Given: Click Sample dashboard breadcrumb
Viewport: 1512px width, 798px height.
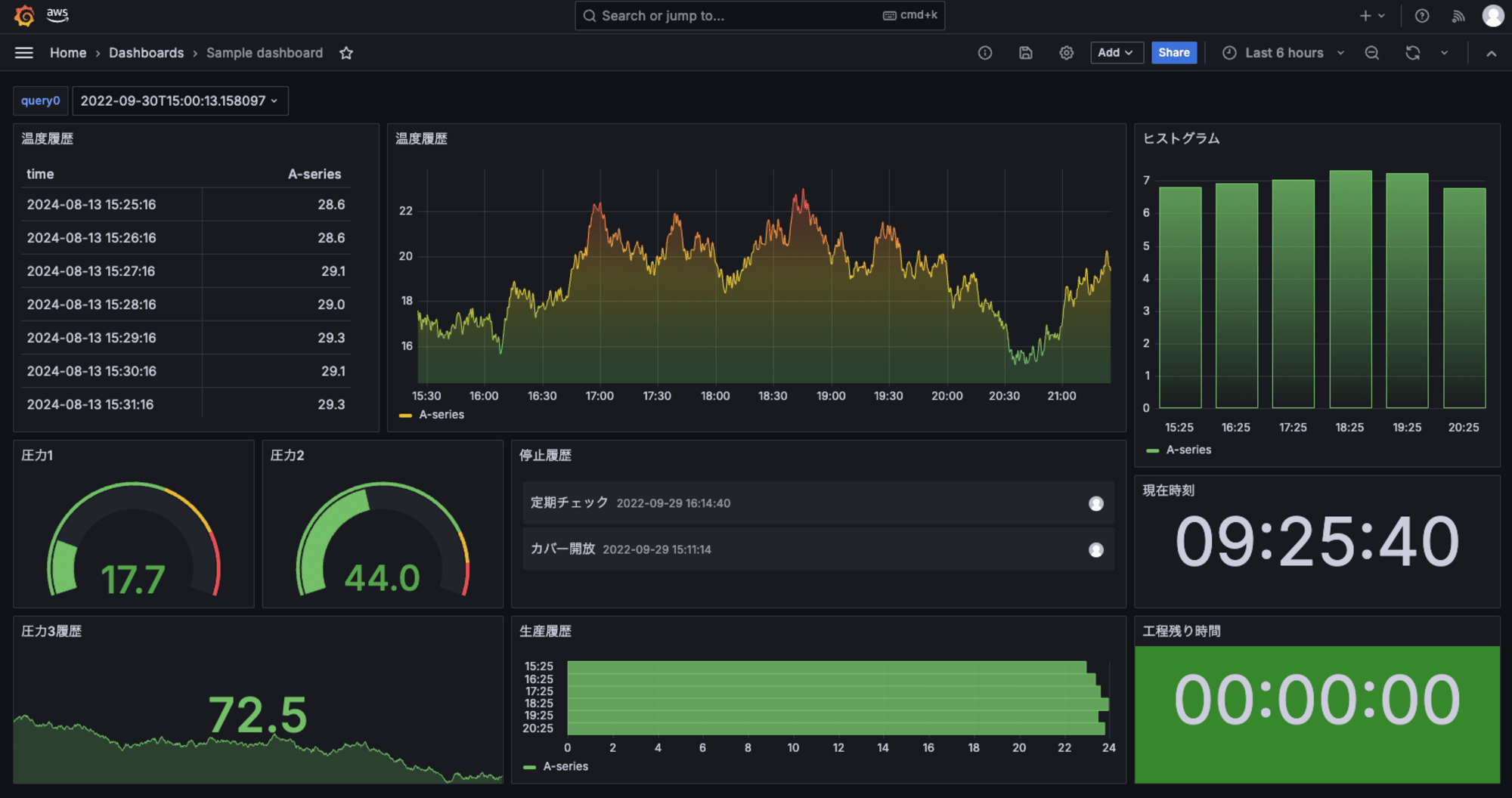Looking at the screenshot, I should point(265,53).
